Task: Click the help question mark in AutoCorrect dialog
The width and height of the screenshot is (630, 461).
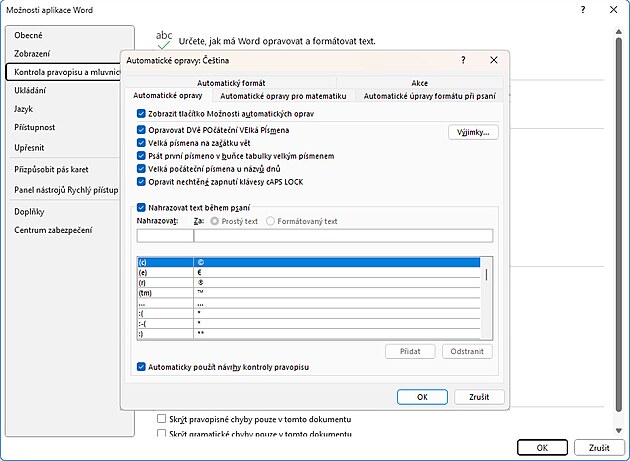Action: (463, 61)
